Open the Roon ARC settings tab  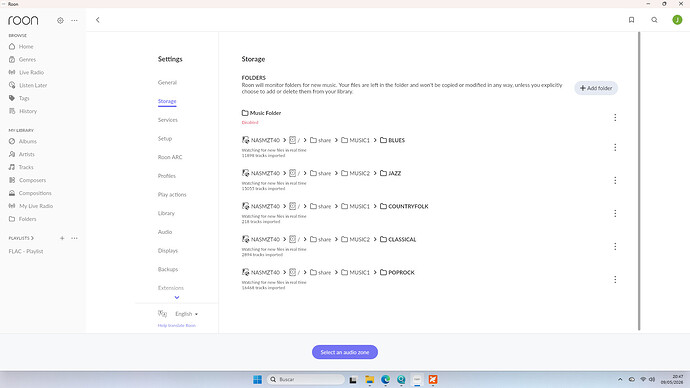coord(170,157)
